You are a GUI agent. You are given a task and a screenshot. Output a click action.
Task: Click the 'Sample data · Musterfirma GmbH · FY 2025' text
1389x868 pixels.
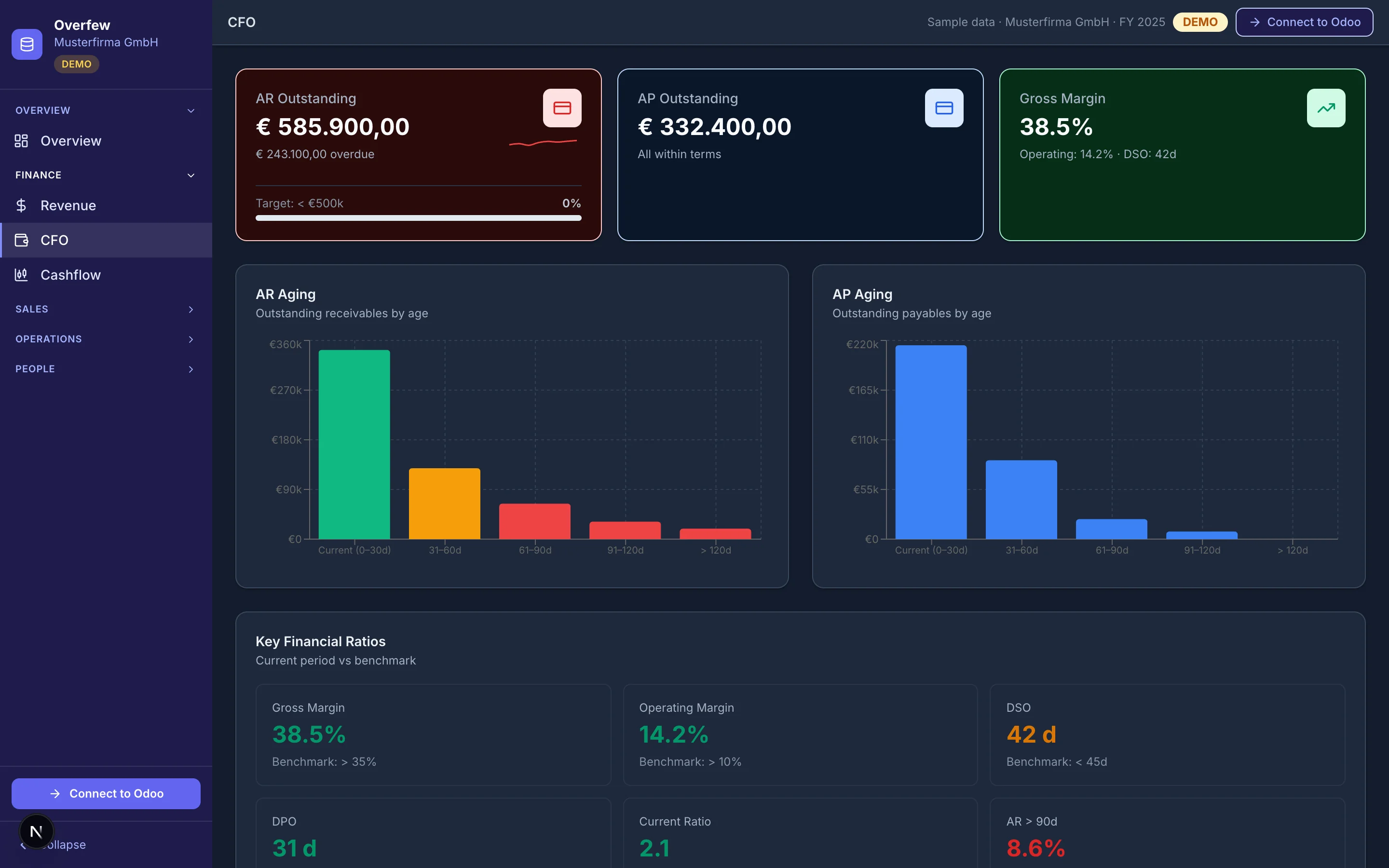1047,22
